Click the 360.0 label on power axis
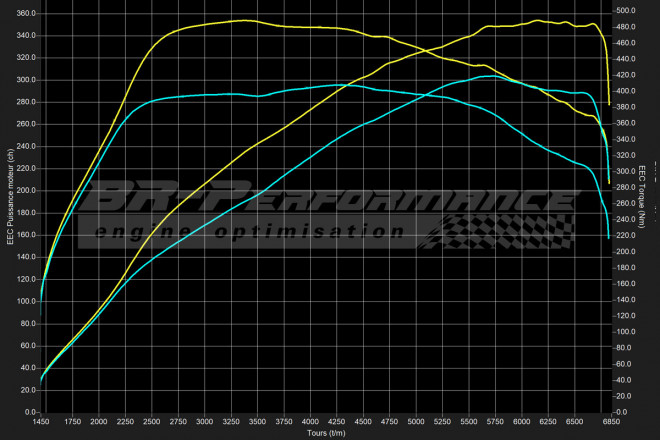This screenshot has width=660, height=440. coord(25,14)
